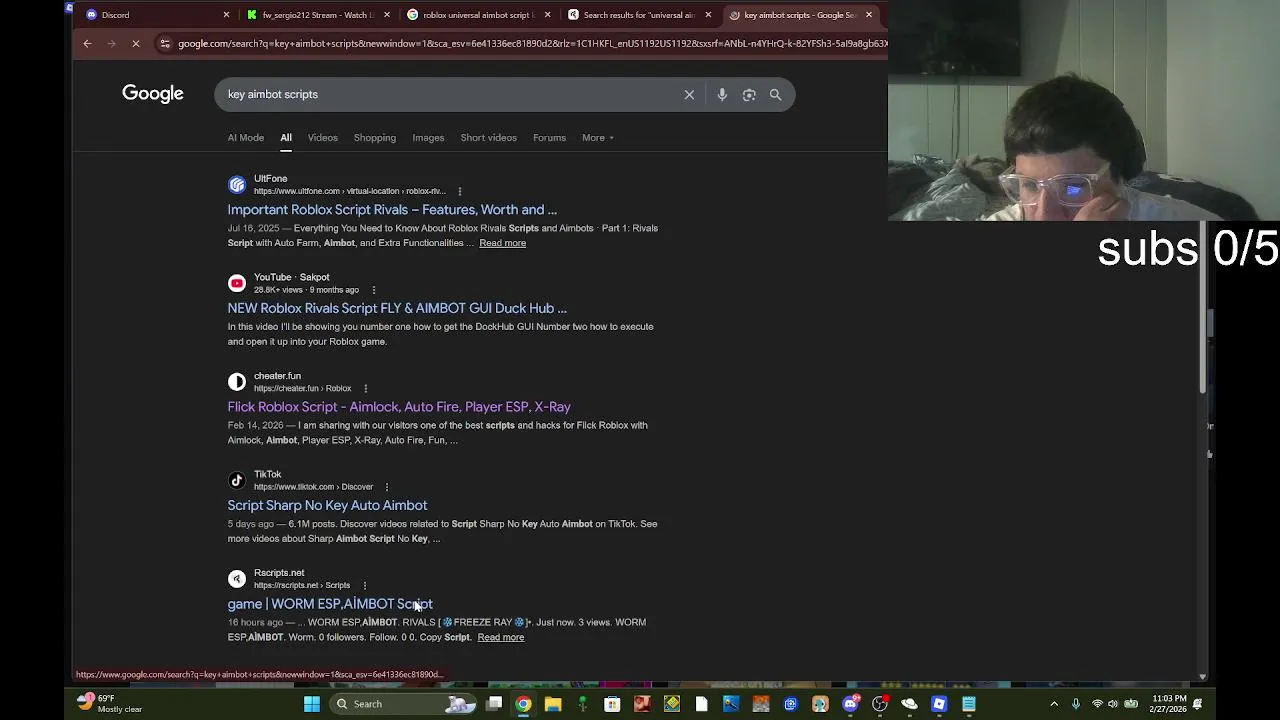1280x720 pixels.
Task: Close the key aimbot scripts browser tab
Action: (x=869, y=15)
